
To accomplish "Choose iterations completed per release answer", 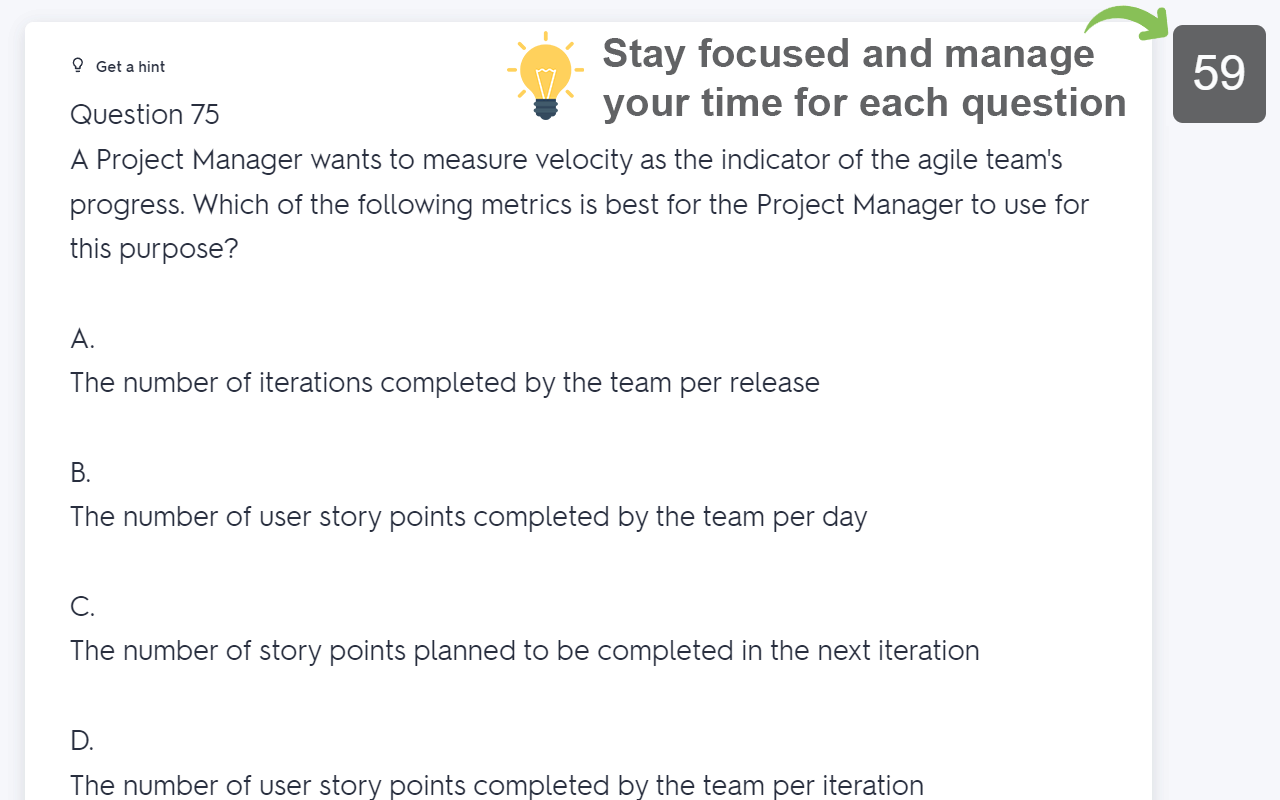I will click(x=445, y=383).
